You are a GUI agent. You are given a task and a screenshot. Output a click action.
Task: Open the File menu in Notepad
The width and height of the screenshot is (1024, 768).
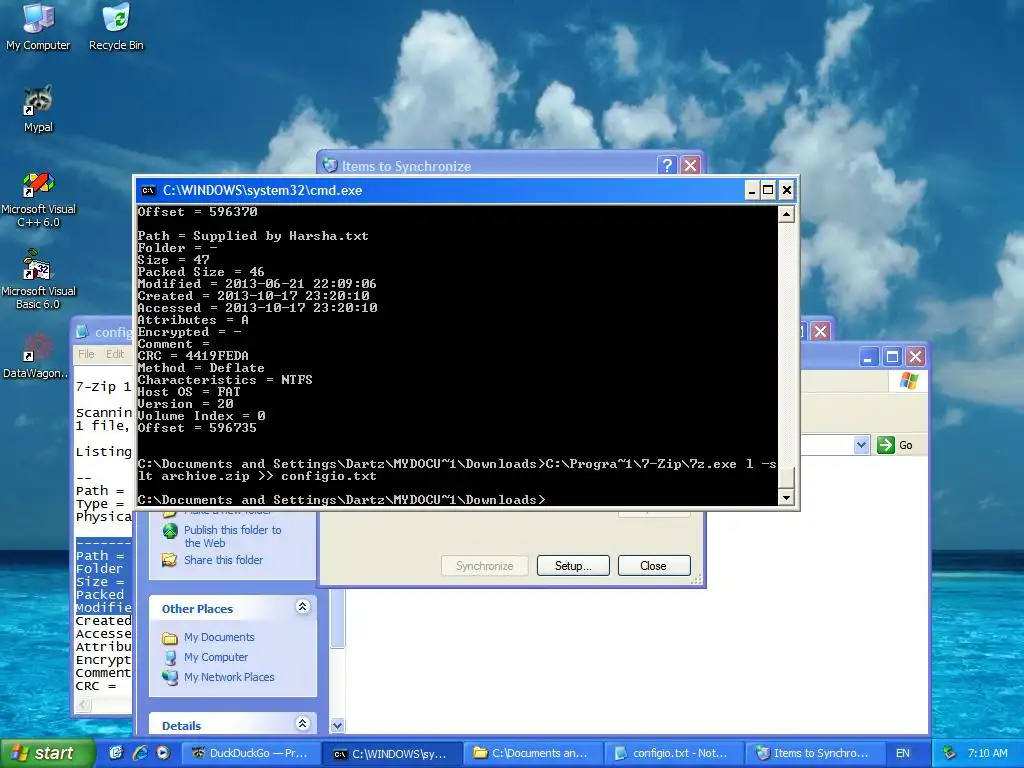click(86, 354)
